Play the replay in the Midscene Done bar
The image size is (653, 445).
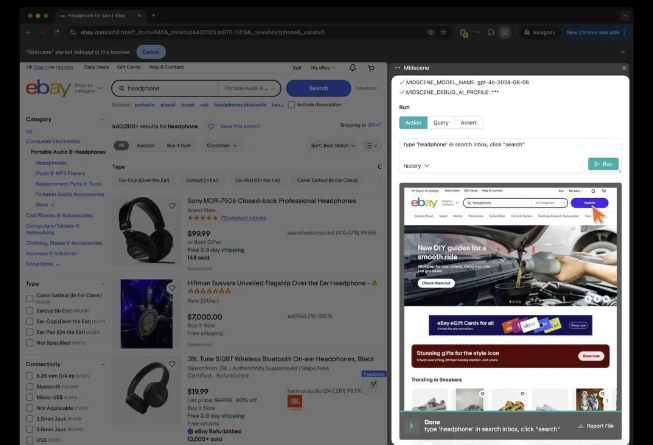[411, 425]
